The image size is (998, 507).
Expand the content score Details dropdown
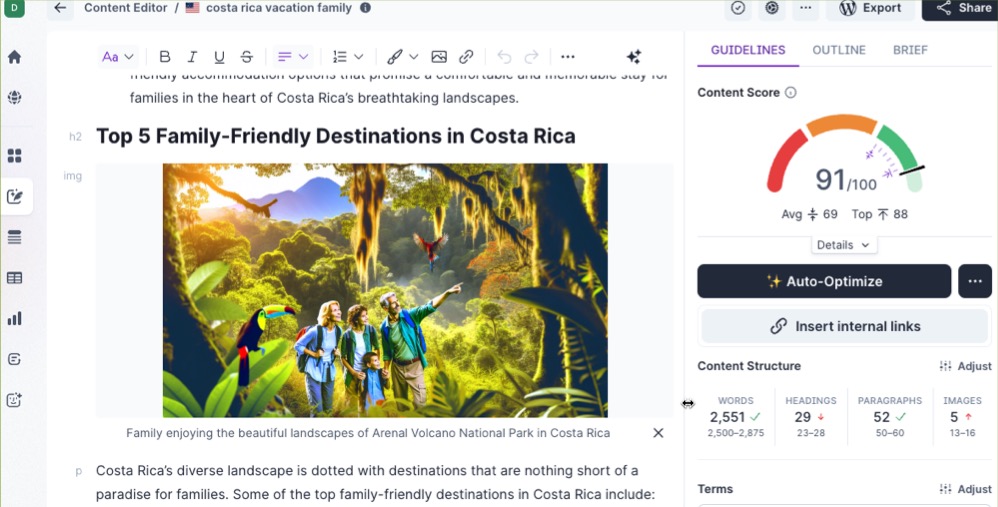tap(843, 245)
